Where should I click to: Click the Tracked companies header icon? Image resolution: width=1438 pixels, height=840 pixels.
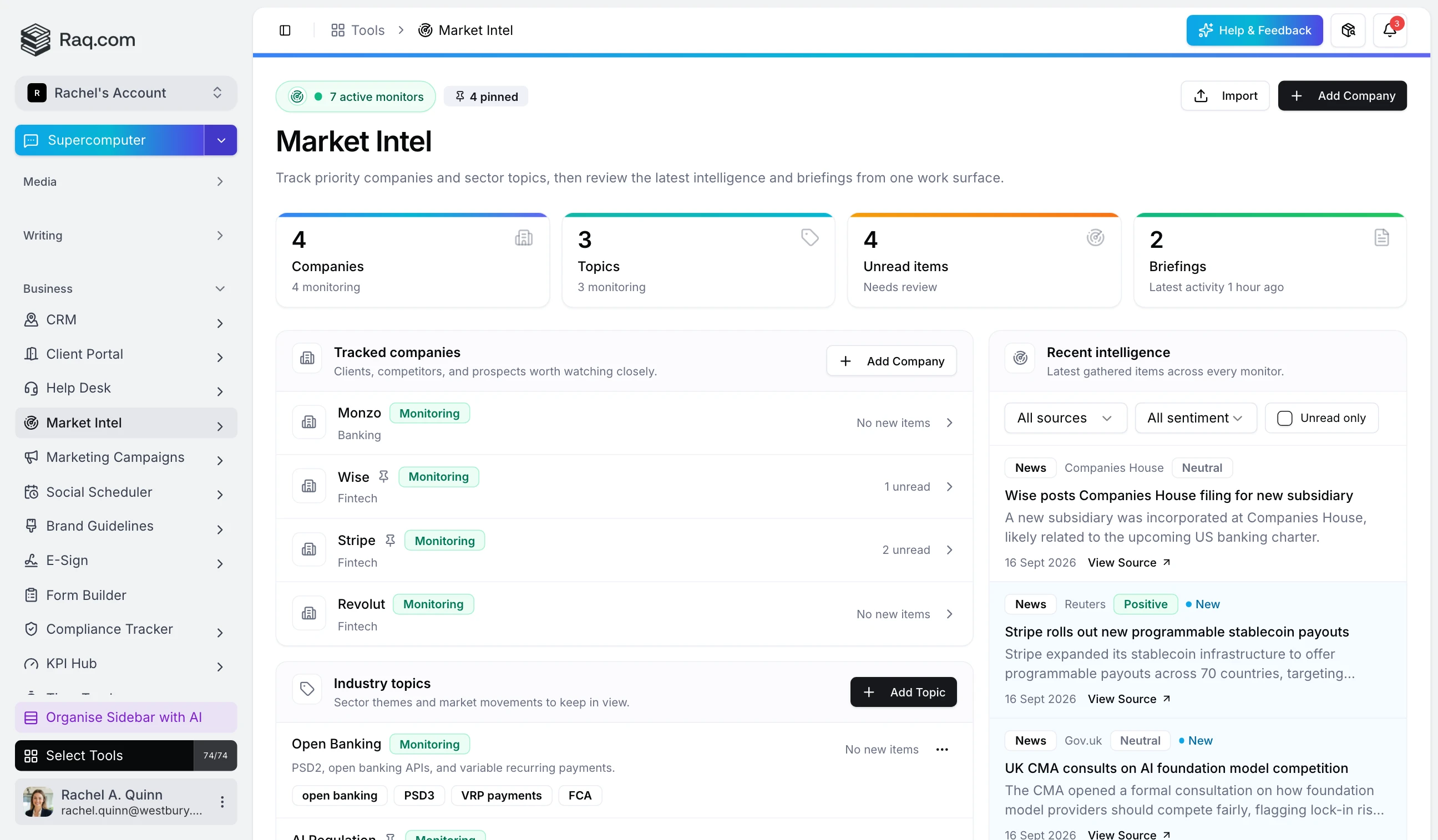coord(307,358)
